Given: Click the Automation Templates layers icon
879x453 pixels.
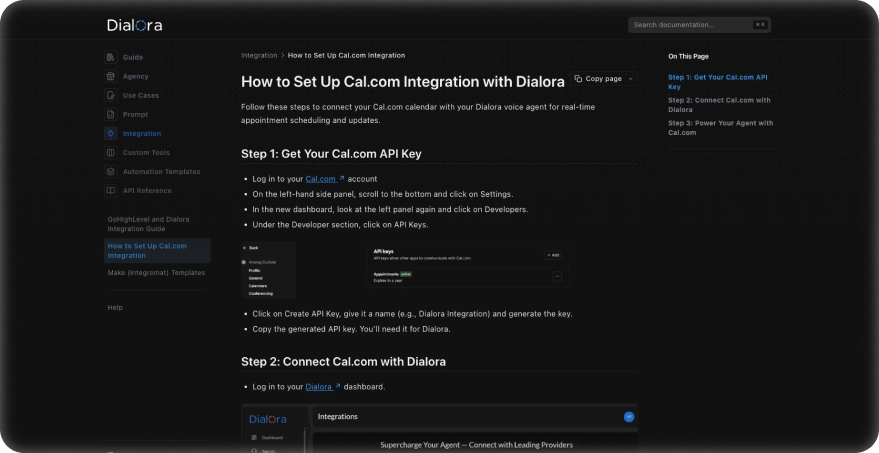Looking at the screenshot, I should point(111,171).
